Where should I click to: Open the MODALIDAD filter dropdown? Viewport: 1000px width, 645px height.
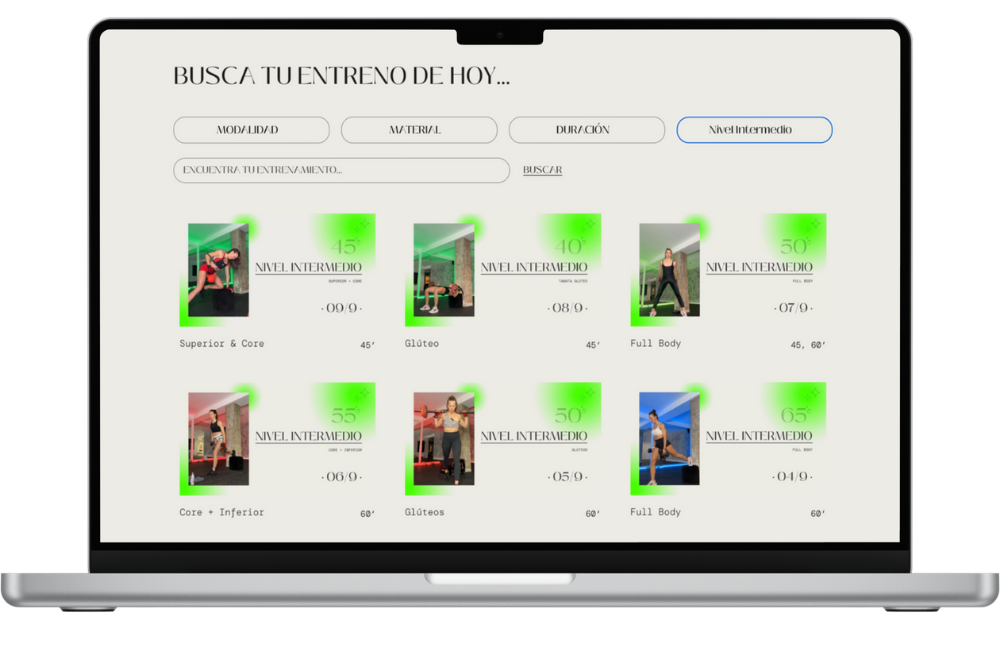[x=251, y=130]
